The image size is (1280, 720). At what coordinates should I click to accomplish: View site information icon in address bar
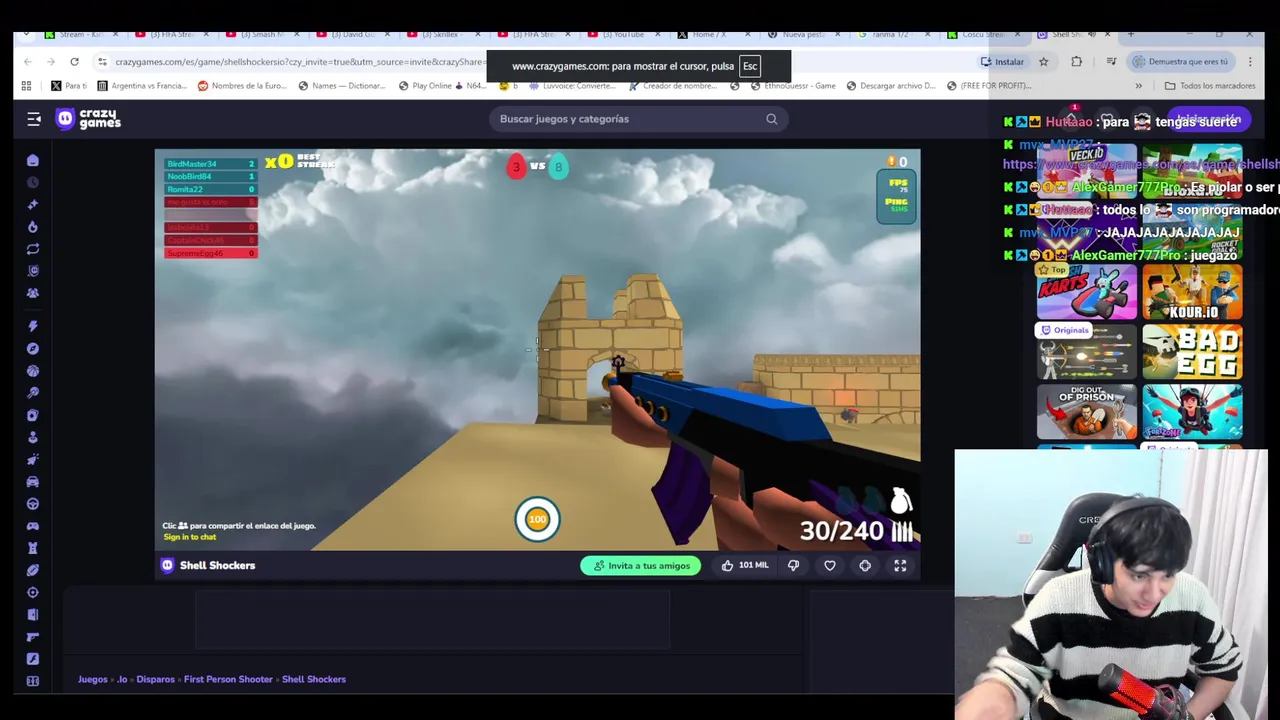click(x=101, y=62)
